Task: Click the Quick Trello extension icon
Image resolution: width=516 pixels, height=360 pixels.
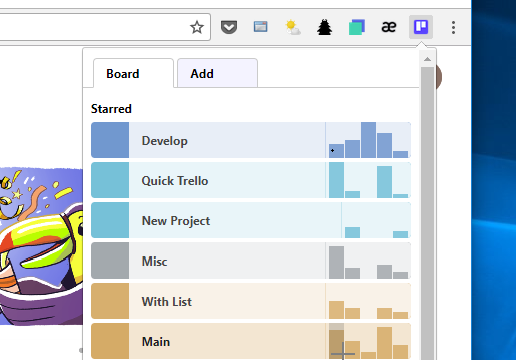Action: click(x=421, y=27)
